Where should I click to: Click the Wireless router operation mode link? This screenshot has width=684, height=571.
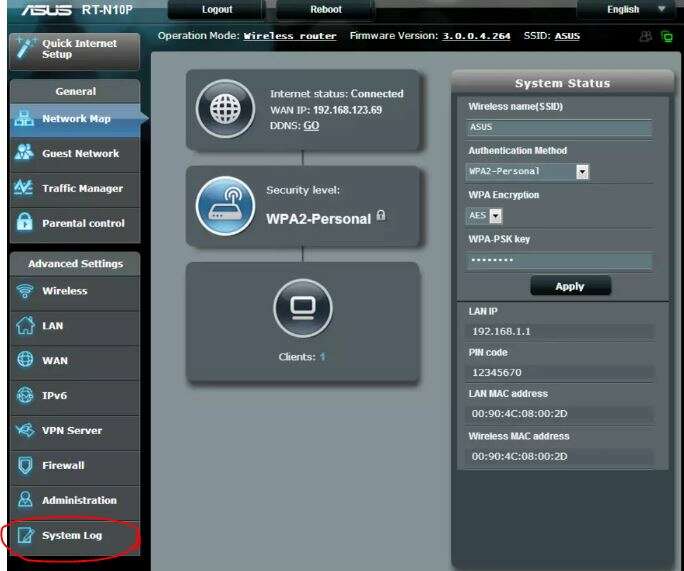point(290,36)
